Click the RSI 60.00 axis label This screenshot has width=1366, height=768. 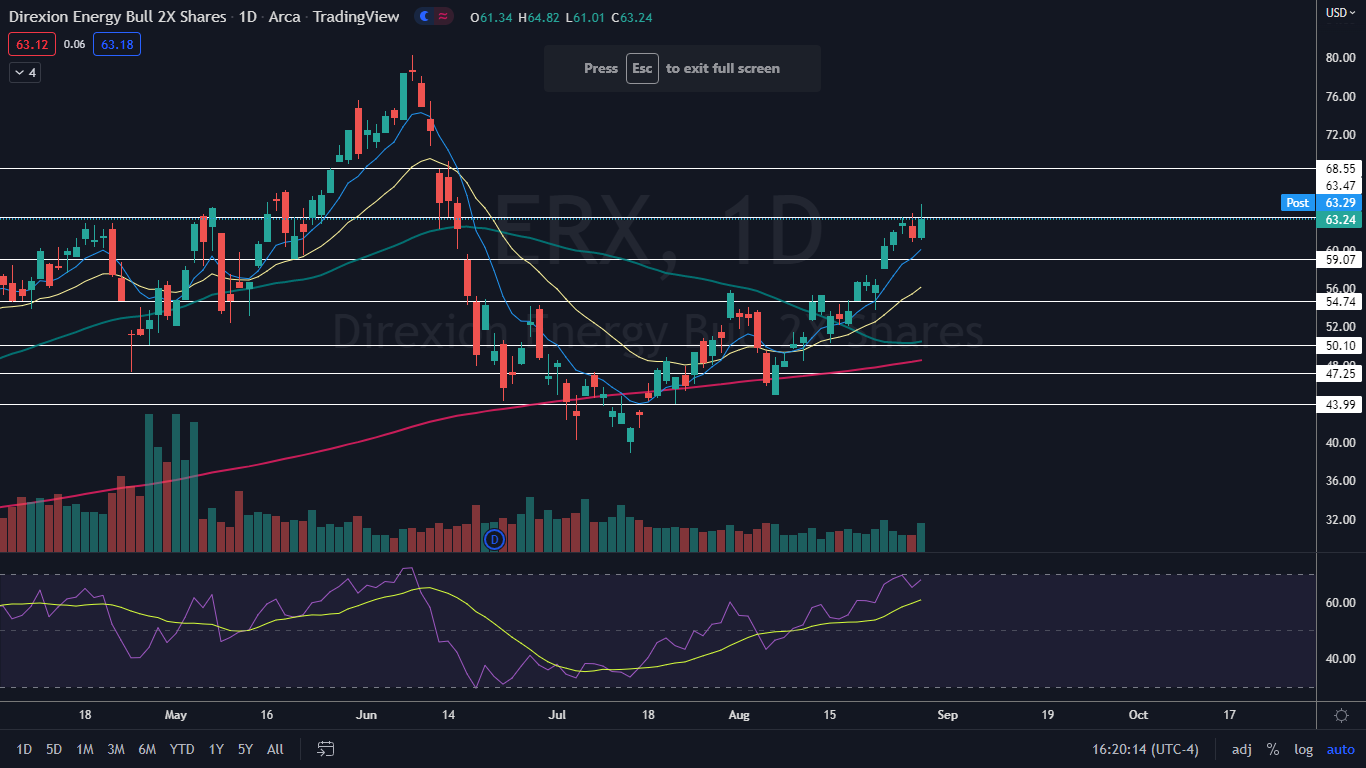point(1340,603)
